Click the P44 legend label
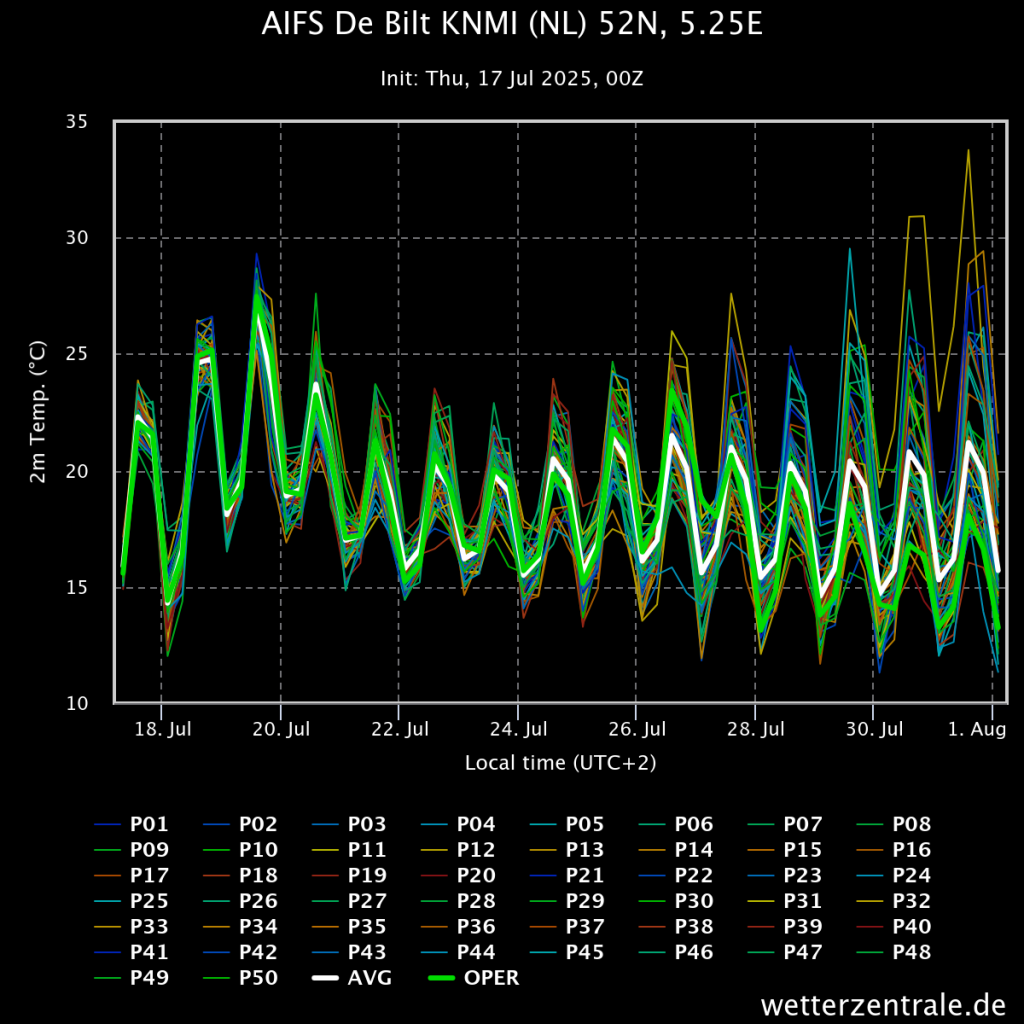Viewport: 1024px width, 1024px height. click(x=476, y=952)
